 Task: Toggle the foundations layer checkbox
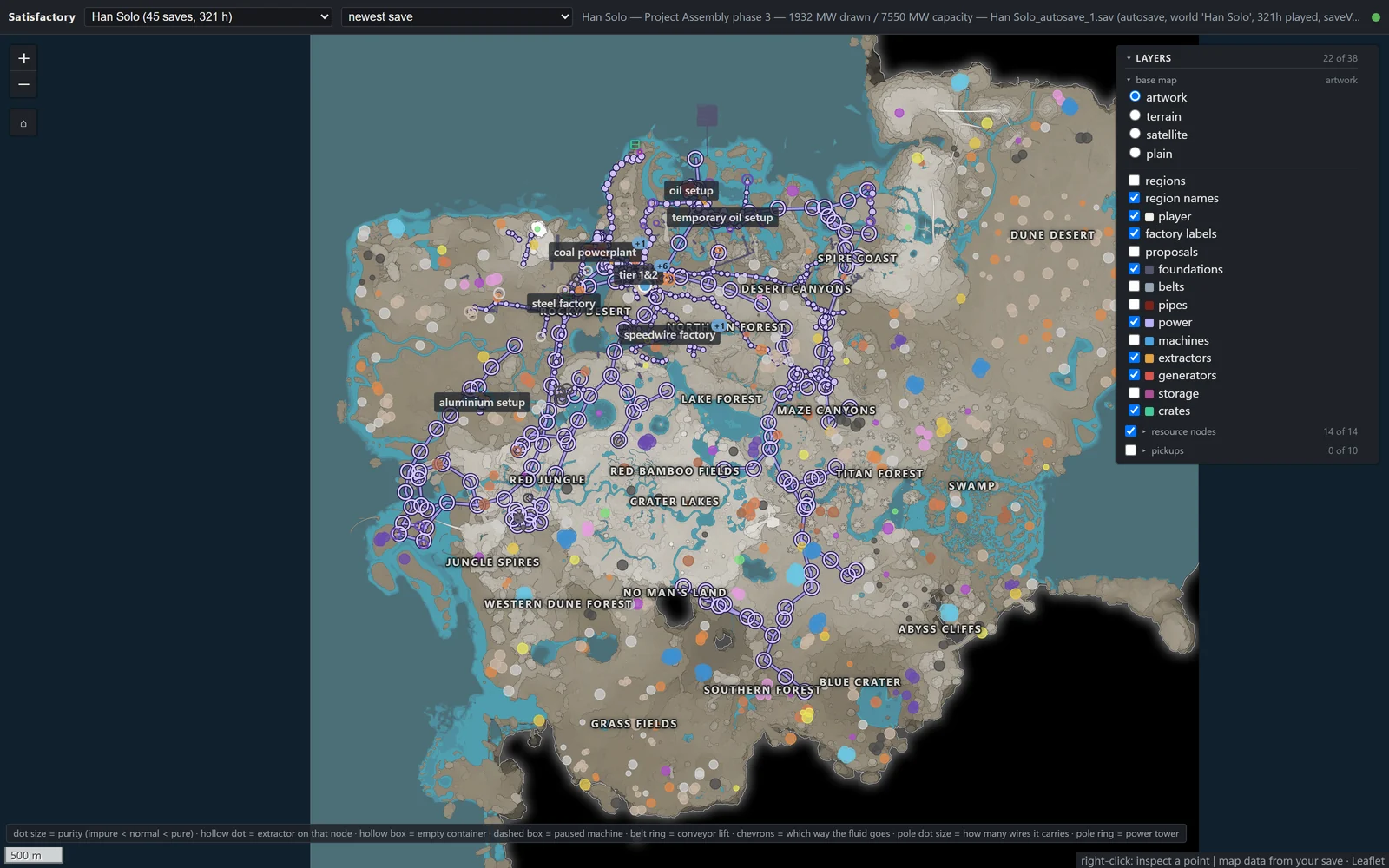tap(1134, 269)
